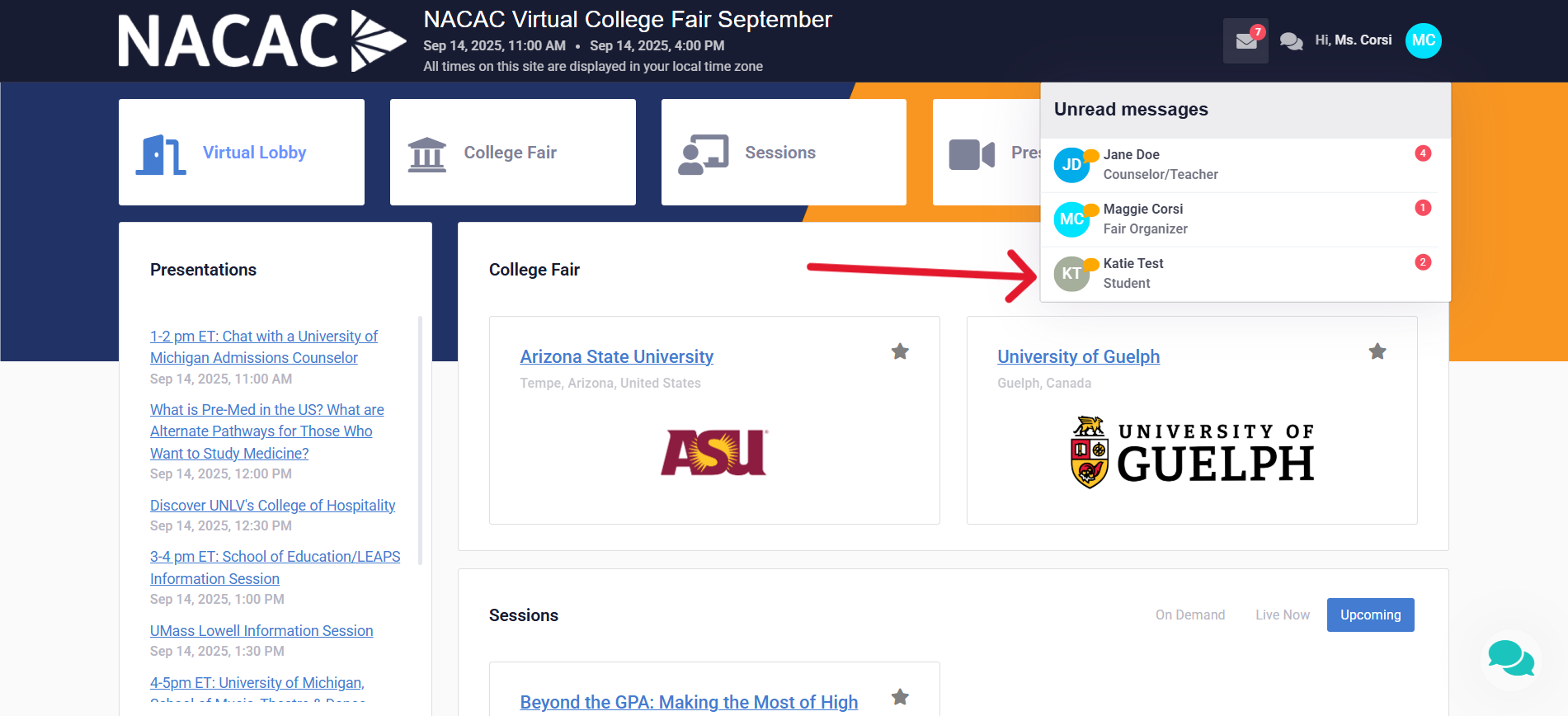Open the MC profile avatar
This screenshot has width=1568, height=716.
click(1423, 40)
